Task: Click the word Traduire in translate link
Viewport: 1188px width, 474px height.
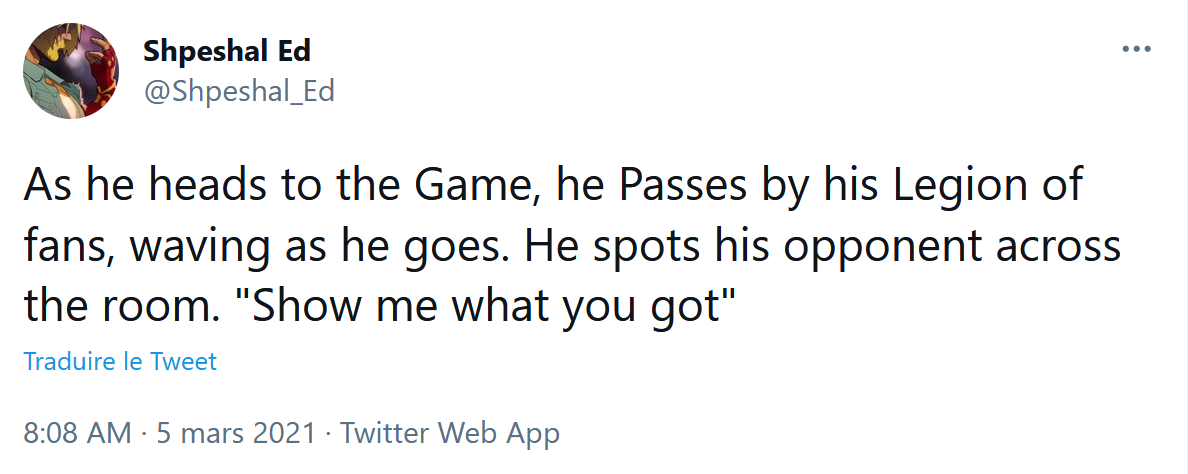Action: pyautogui.click(x=70, y=361)
